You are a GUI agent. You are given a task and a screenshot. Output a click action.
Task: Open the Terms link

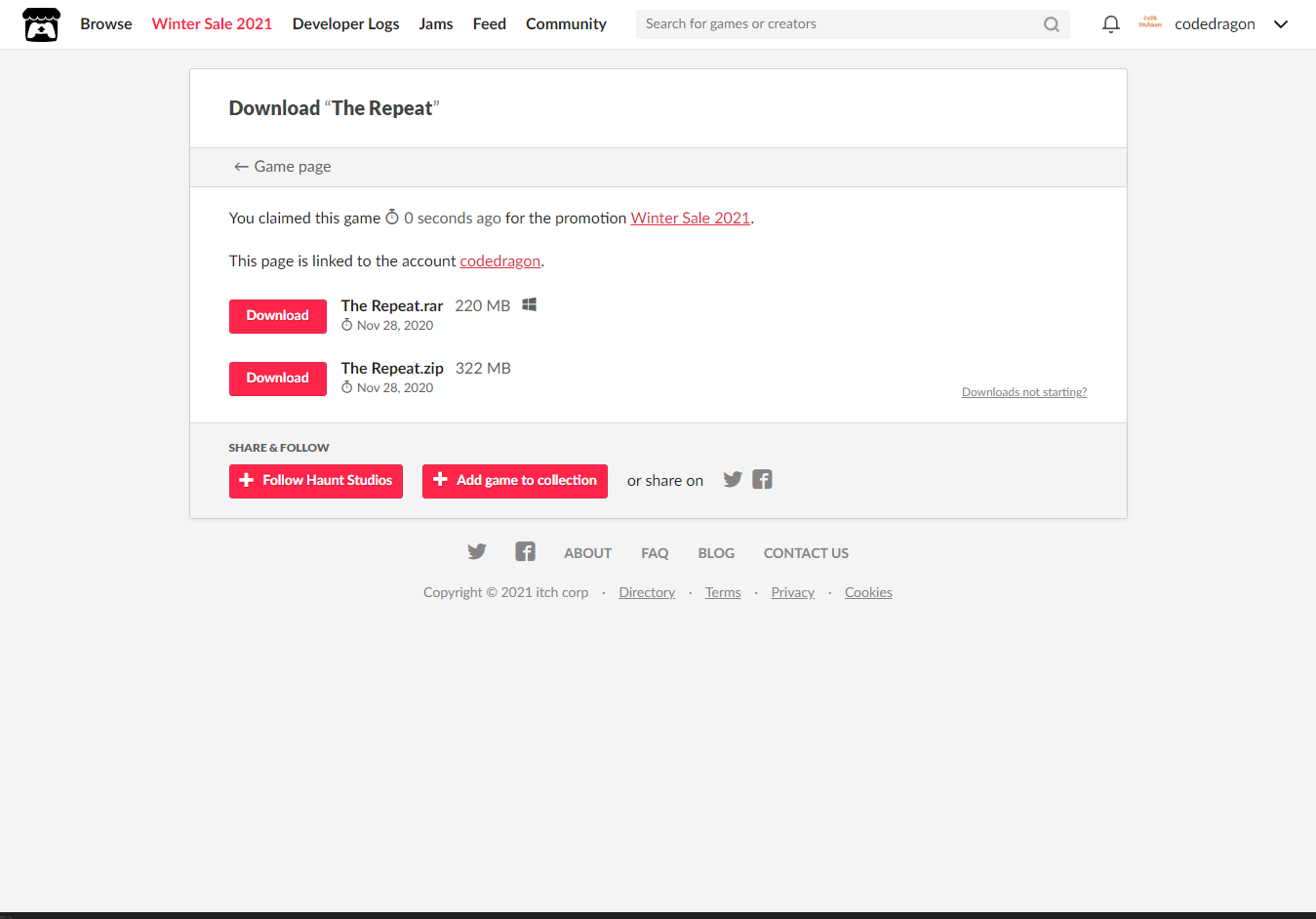(x=723, y=592)
